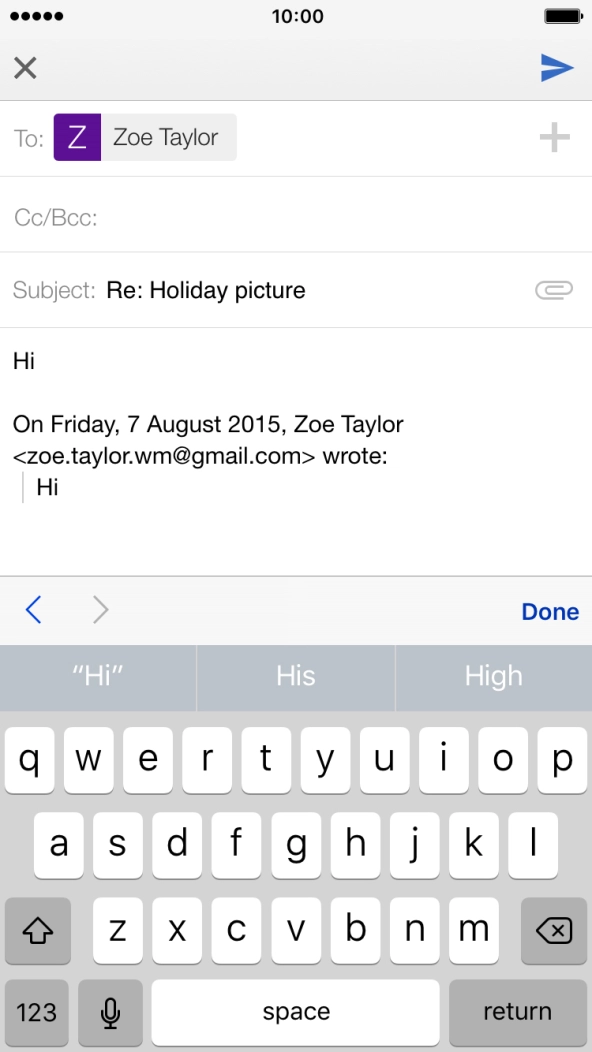Navigate forward with the right chevron
Viewport: 592px width, 1052px height.
click(x=100, y=610)
